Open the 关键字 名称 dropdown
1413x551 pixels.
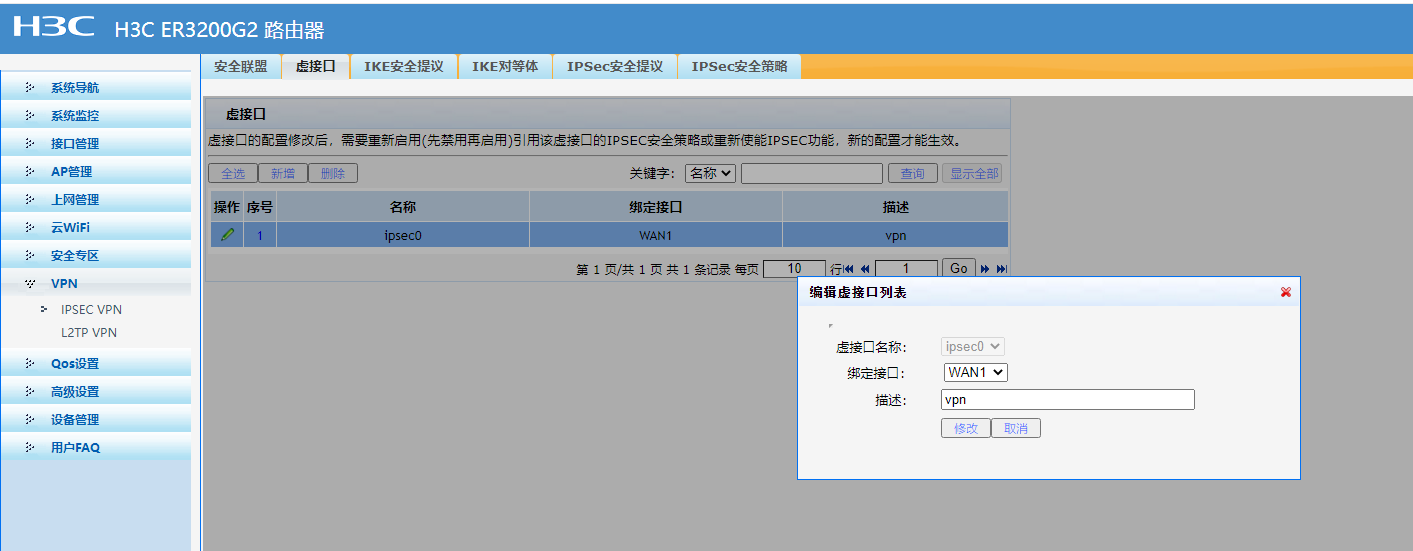point(710,173)
